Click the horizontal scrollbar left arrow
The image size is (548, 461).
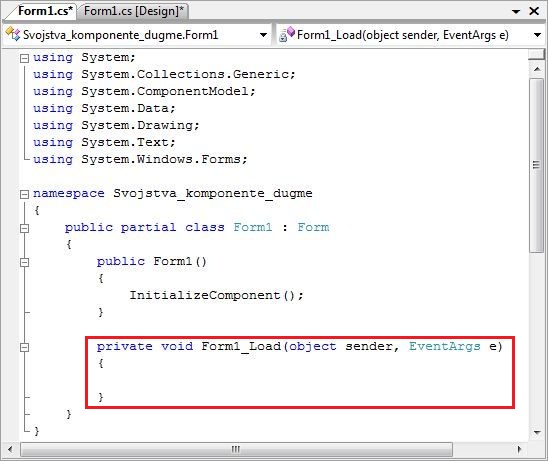(x=10, y=449)
